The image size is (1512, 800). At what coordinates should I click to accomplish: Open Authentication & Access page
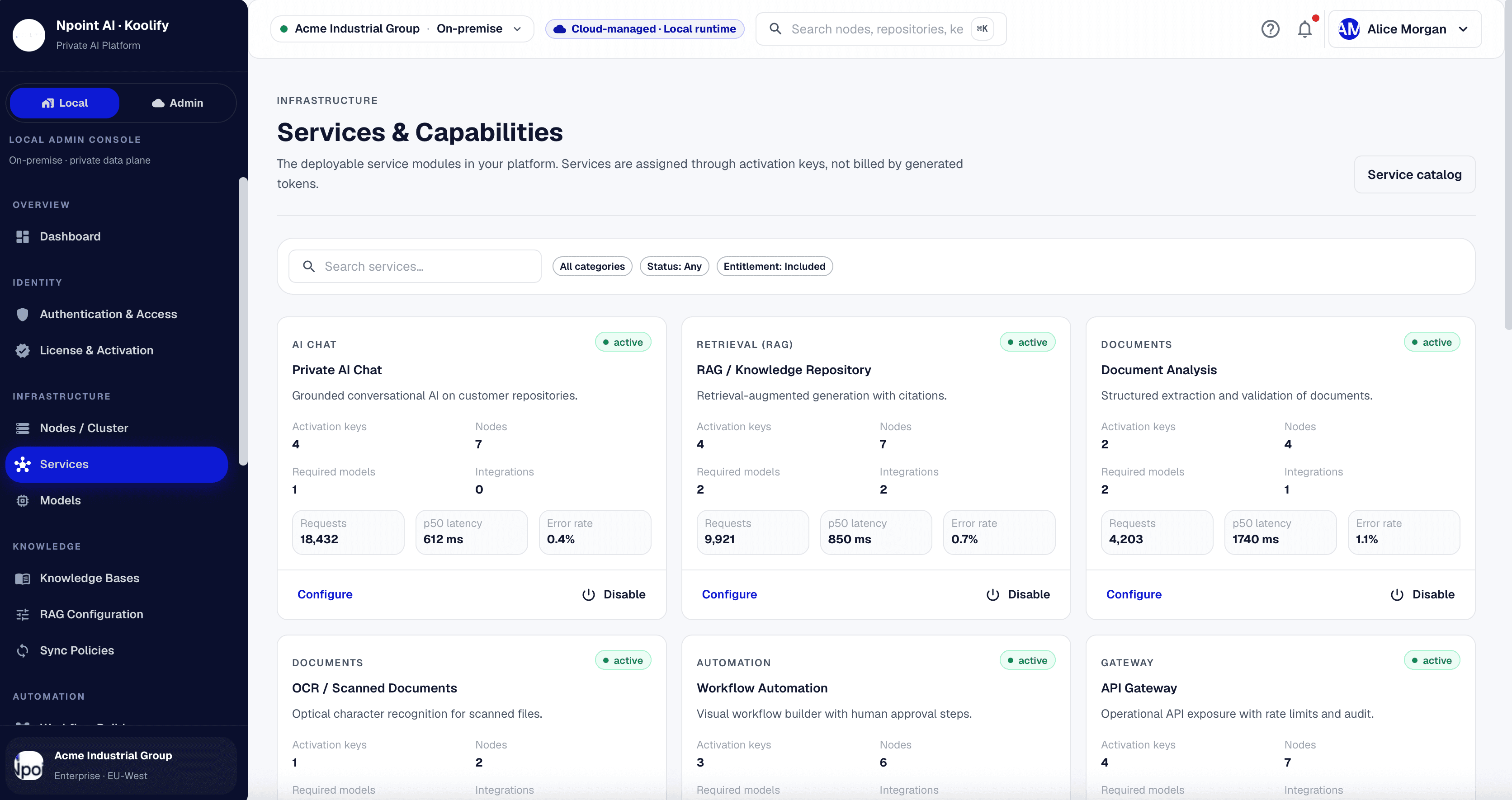point(116,314)
